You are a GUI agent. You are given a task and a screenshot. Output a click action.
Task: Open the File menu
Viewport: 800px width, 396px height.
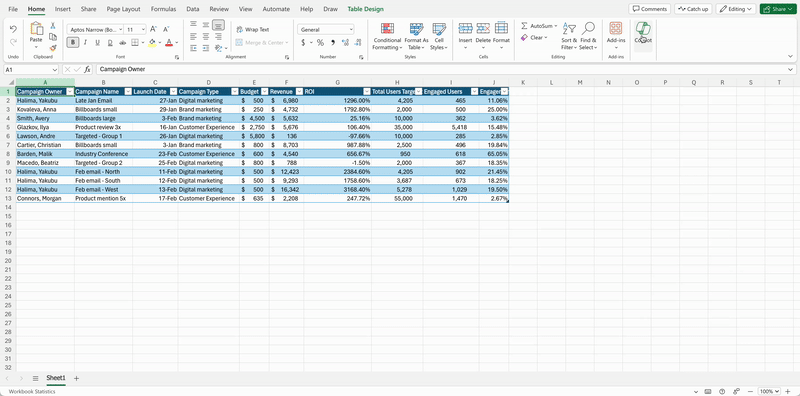pyautogui.click(x=13, y=9)
